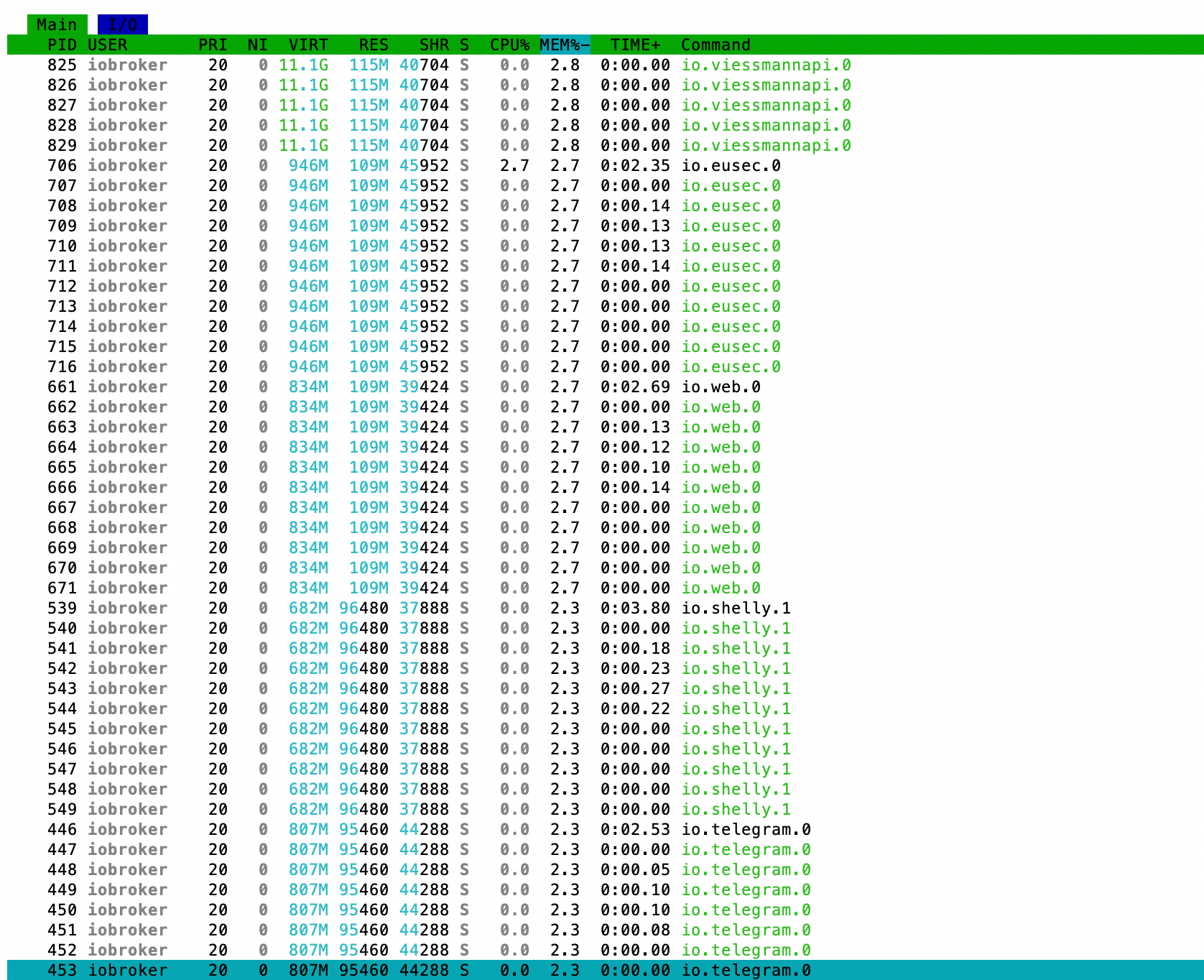Image resolution: width=1204 pixels, height=980 pixels.
Task: Sort by USER column header
Action: click(108, 45)
